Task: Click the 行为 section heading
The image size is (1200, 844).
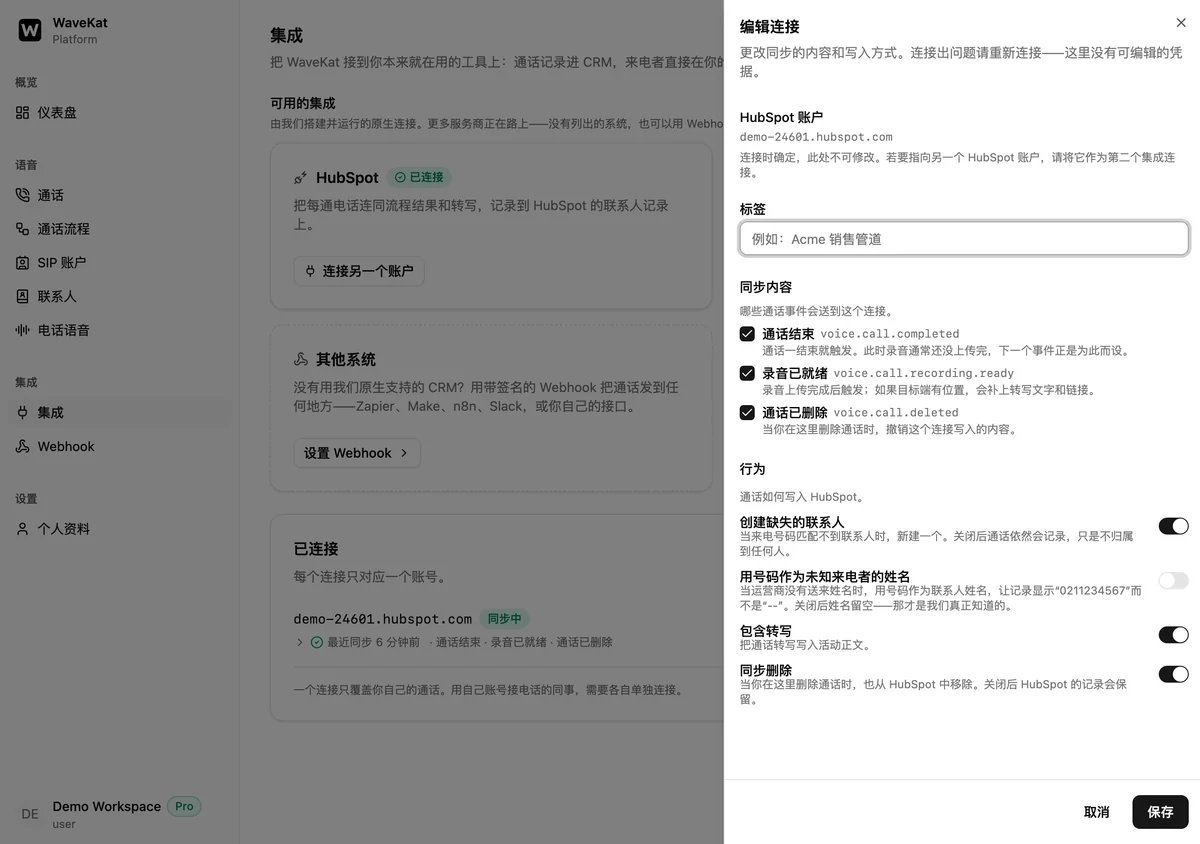Action: click(753, 469)
